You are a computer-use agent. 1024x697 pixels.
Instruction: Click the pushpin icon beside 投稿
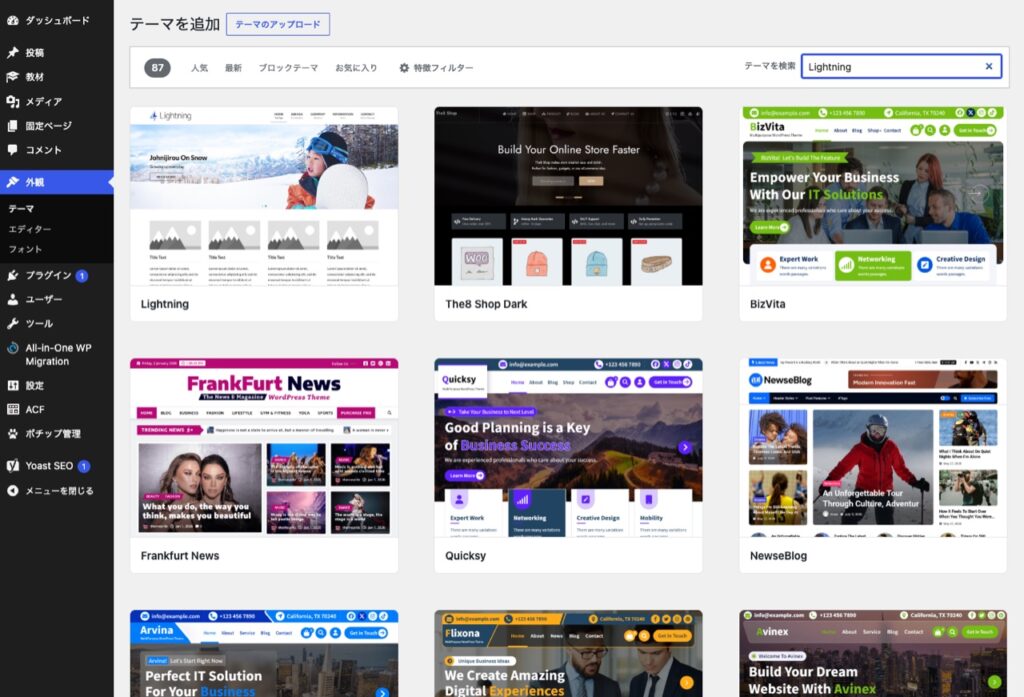point(12,52)
